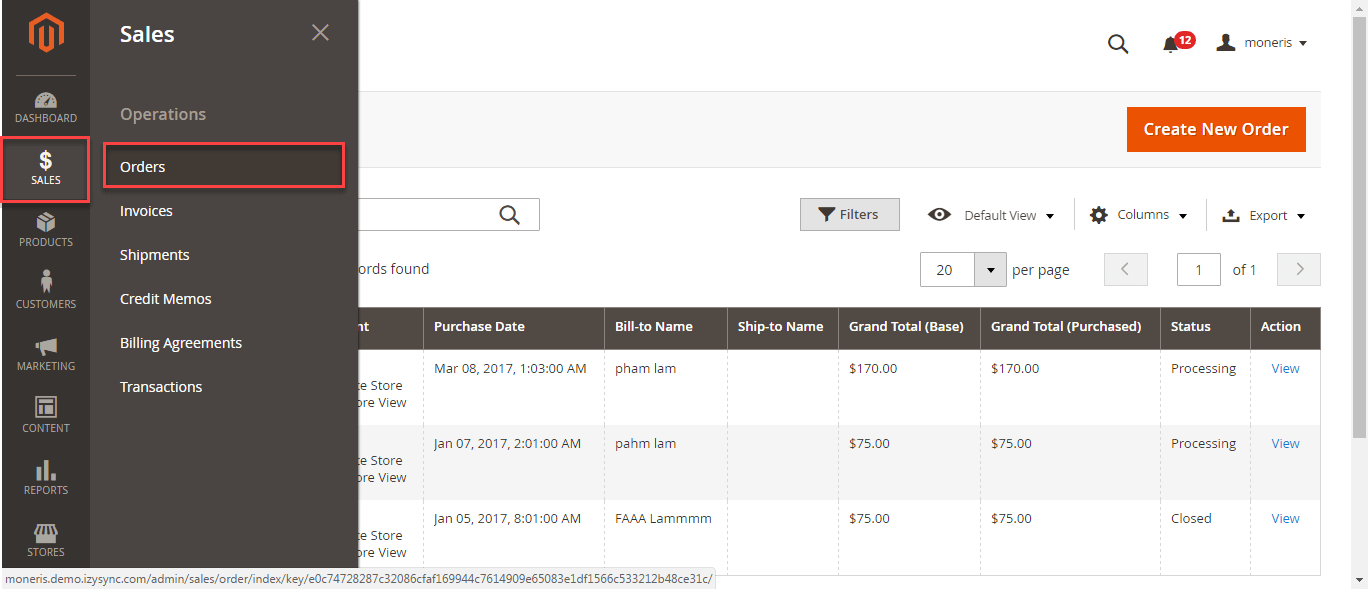This screenshot has height=589, width=1368.
Task: Click the header search magnifier icon
Action: [1118, 44]
